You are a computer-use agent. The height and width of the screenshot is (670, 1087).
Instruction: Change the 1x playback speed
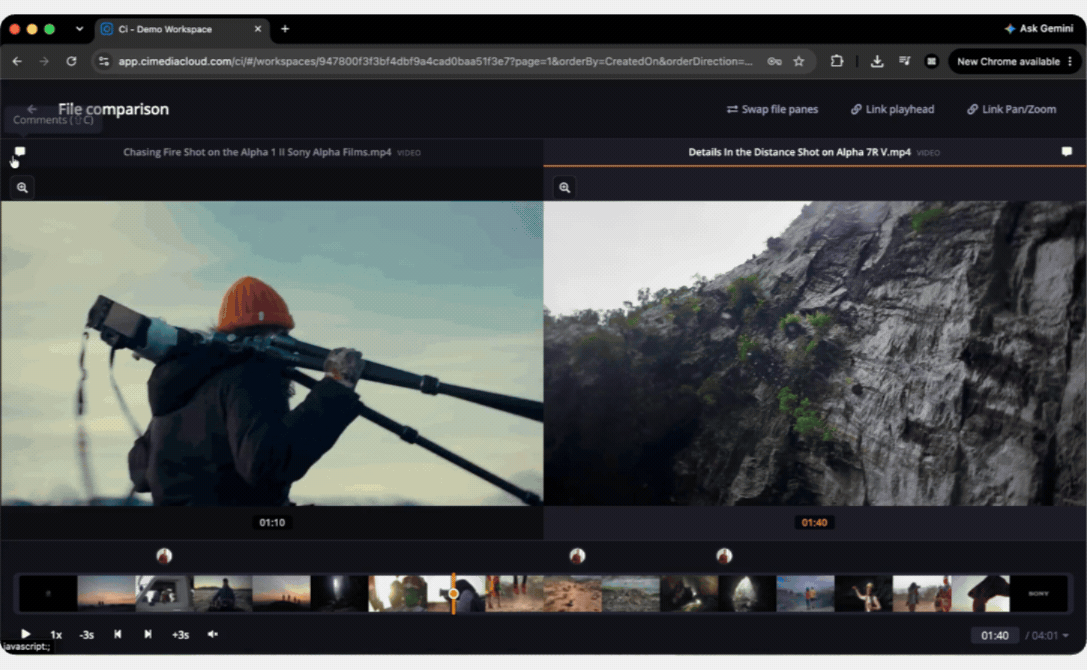[56, 635]
